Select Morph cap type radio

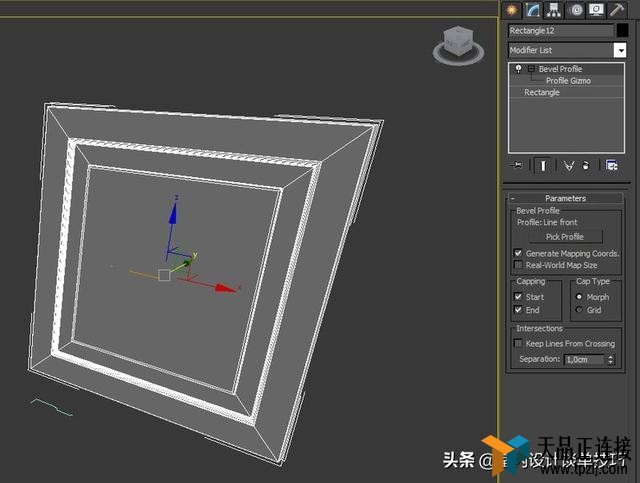pyautogui.click(x=579, y=297)
